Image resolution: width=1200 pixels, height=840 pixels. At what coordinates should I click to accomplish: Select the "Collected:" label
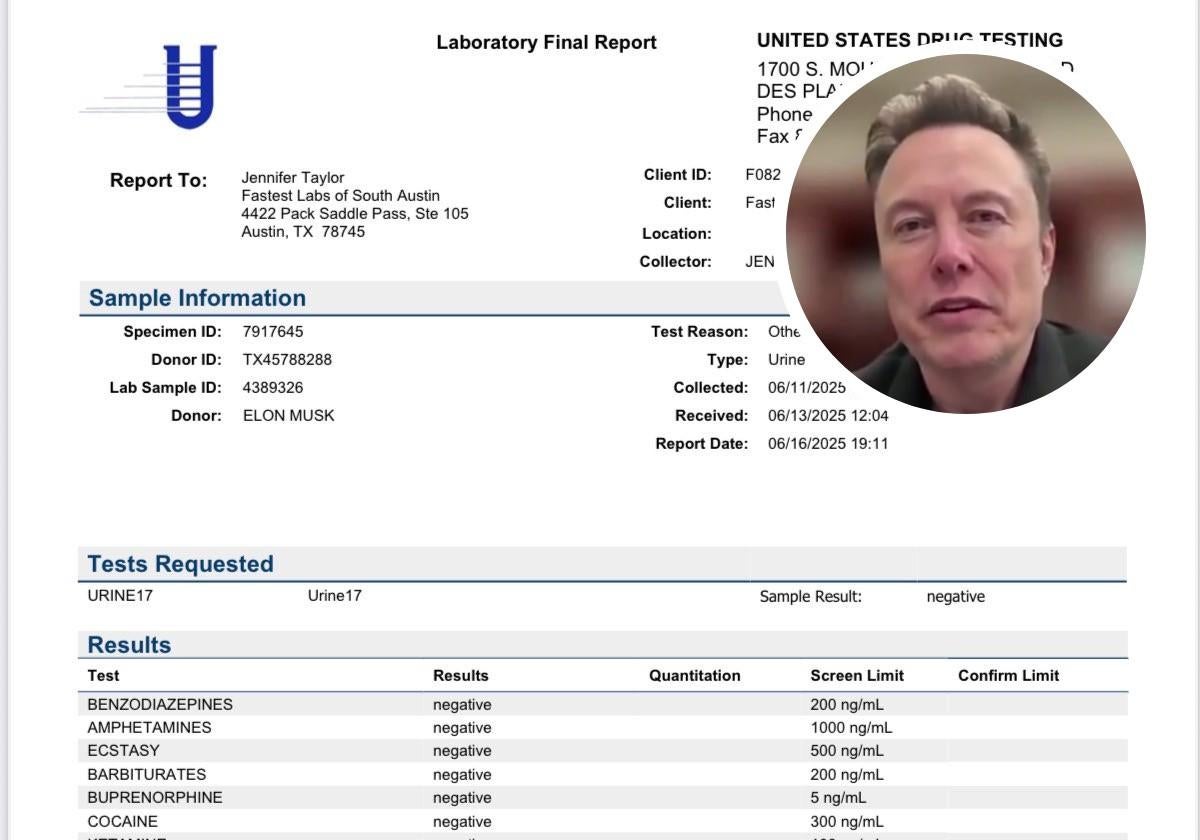(x=711, y=388)
